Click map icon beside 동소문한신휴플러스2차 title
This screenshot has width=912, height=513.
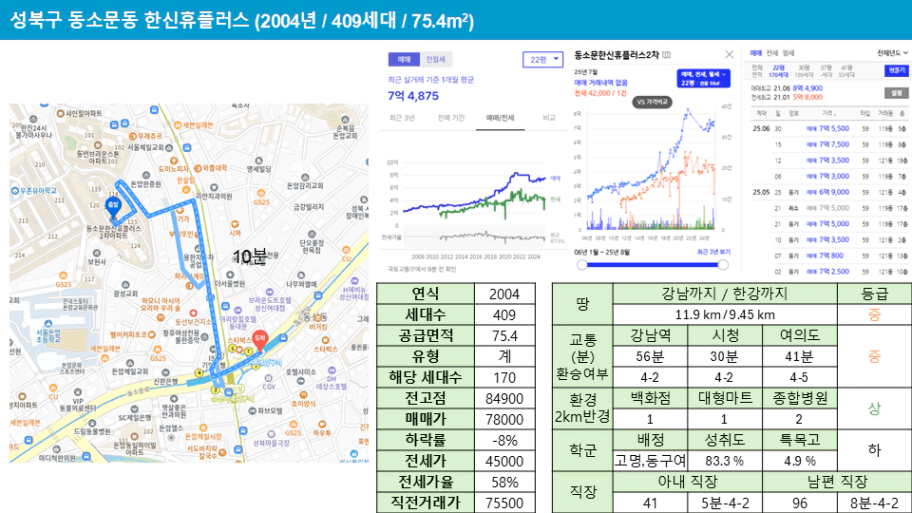coord(667,55)
